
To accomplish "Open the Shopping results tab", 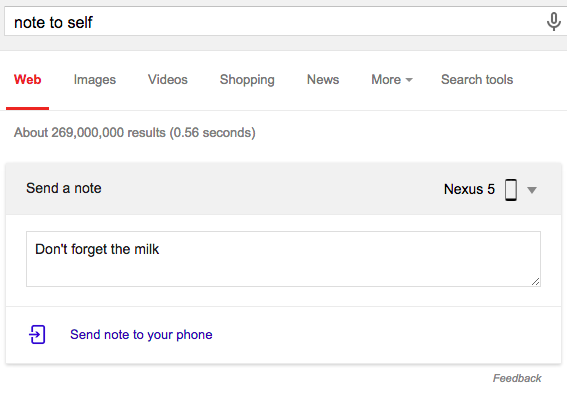I will 247,80.
